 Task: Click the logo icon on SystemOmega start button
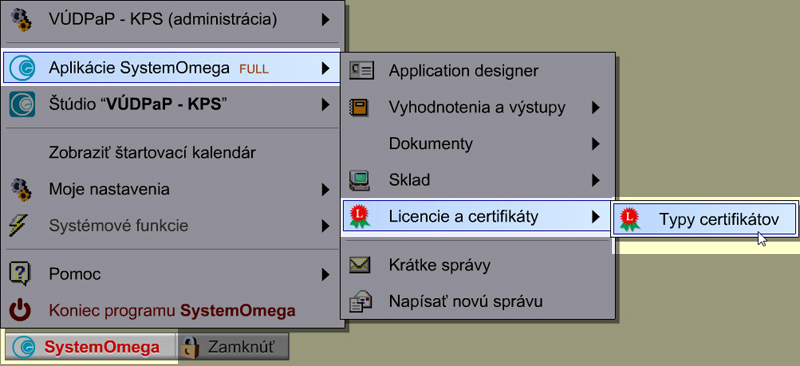[x=23, y=348]
